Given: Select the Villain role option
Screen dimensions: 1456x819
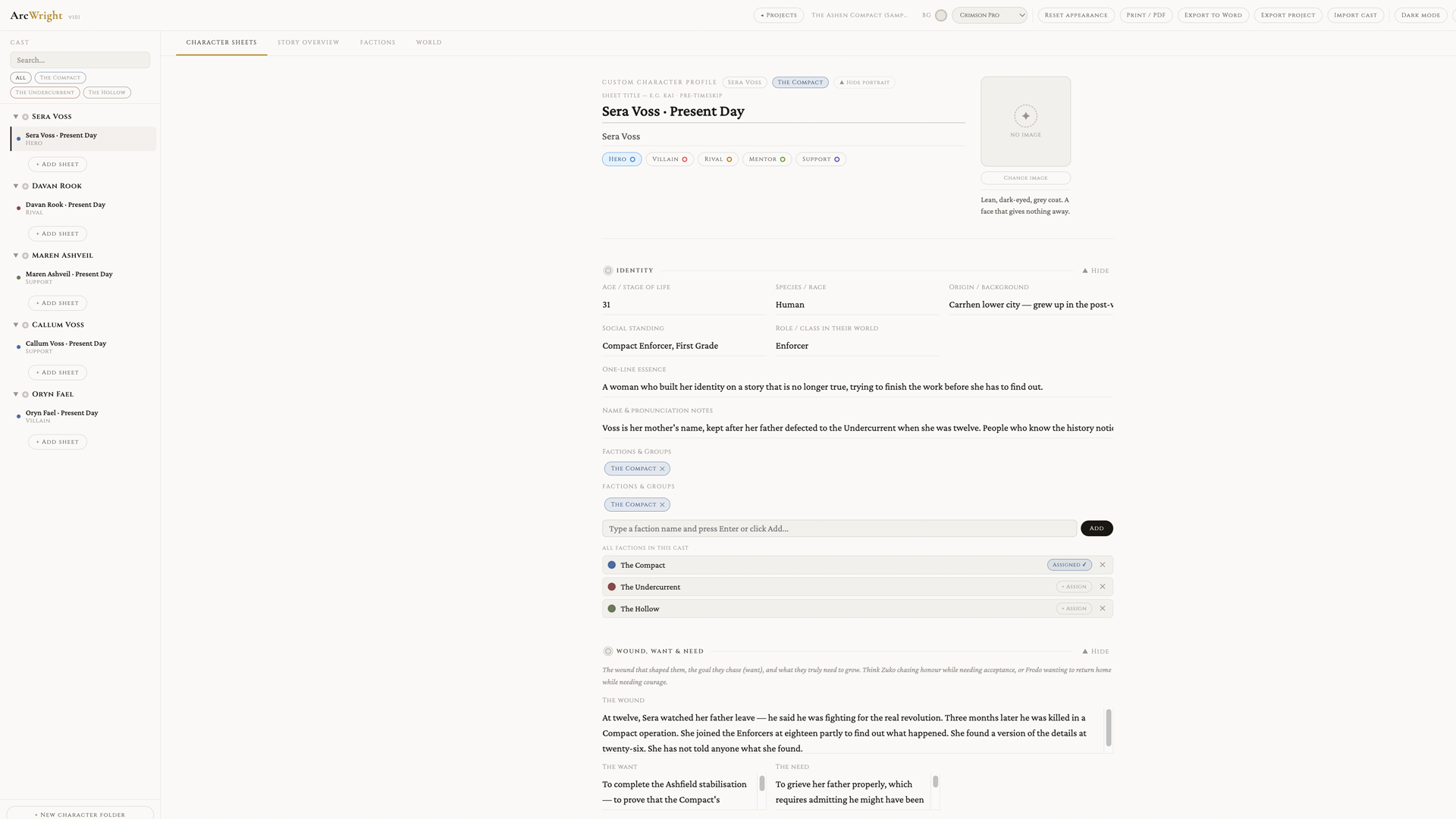Looking at the screenshot, I should [x=669, y=159].
